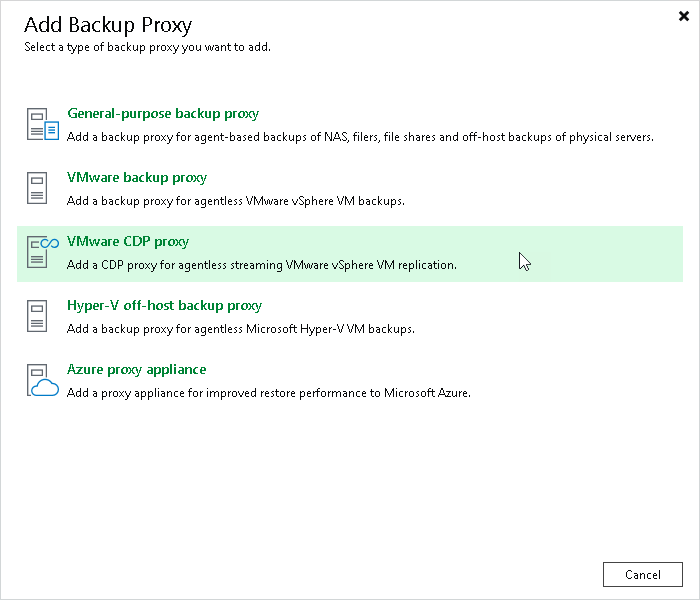This screenshot has width=700, height=600.
Task: Open the Azure proxy appliance link
Action: click(x=137, y=370)
